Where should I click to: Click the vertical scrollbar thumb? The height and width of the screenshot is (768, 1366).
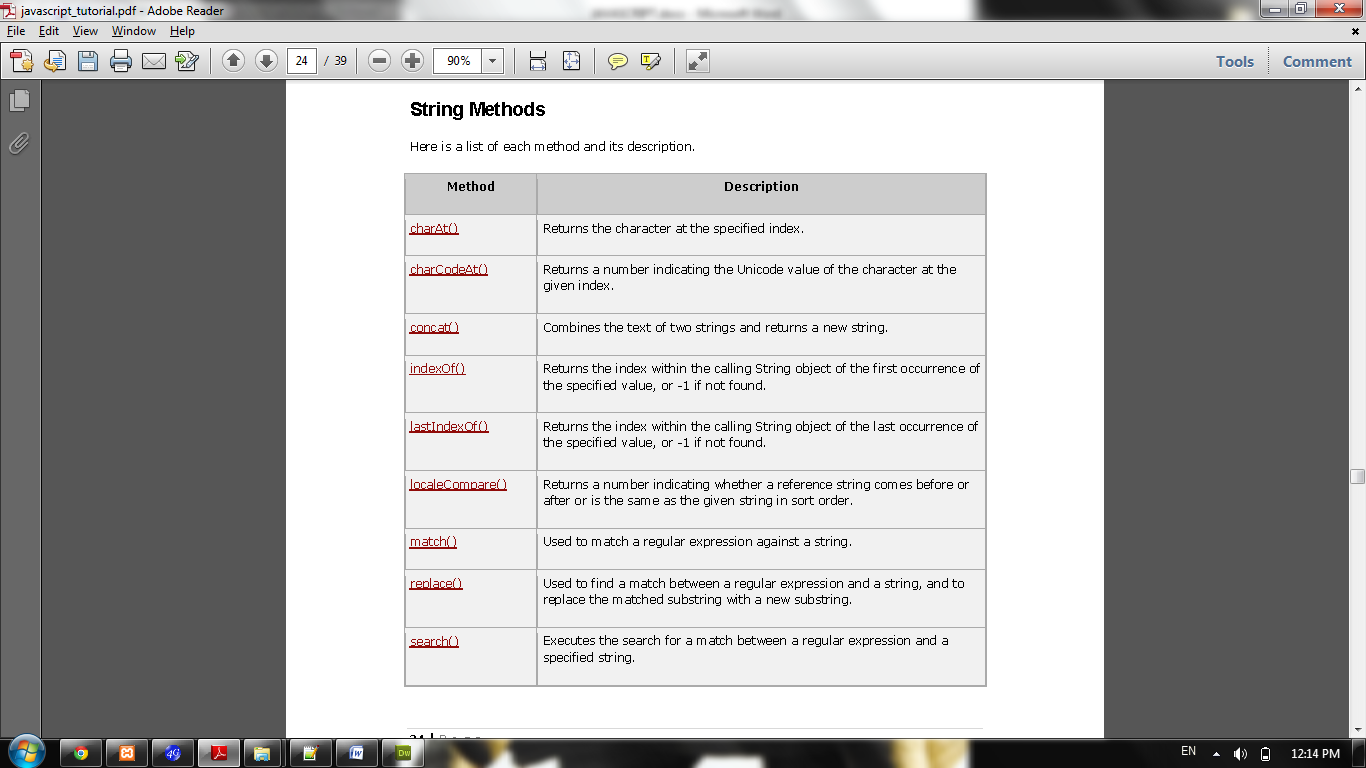point(1357,476)
